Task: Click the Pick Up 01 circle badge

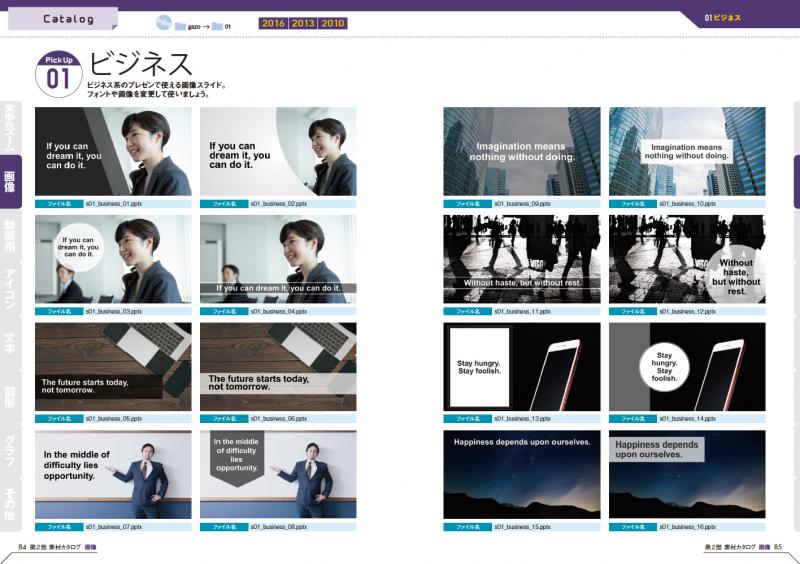Action: point(59,75)
